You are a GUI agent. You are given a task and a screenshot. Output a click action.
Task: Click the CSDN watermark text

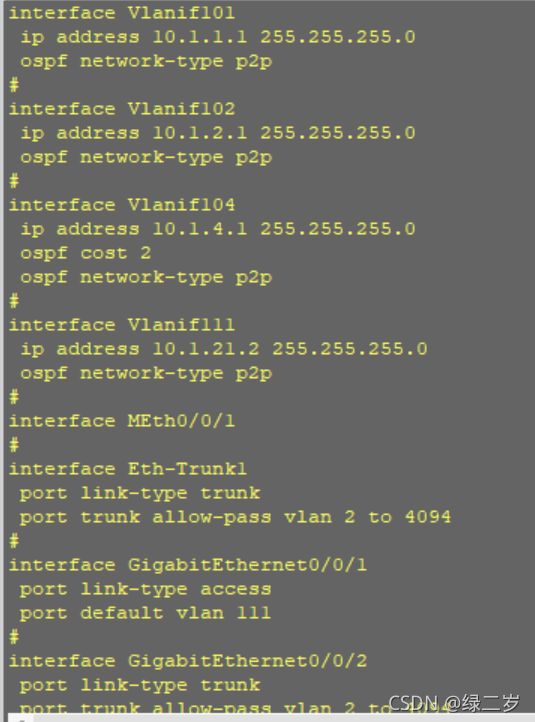pos(454,704)
